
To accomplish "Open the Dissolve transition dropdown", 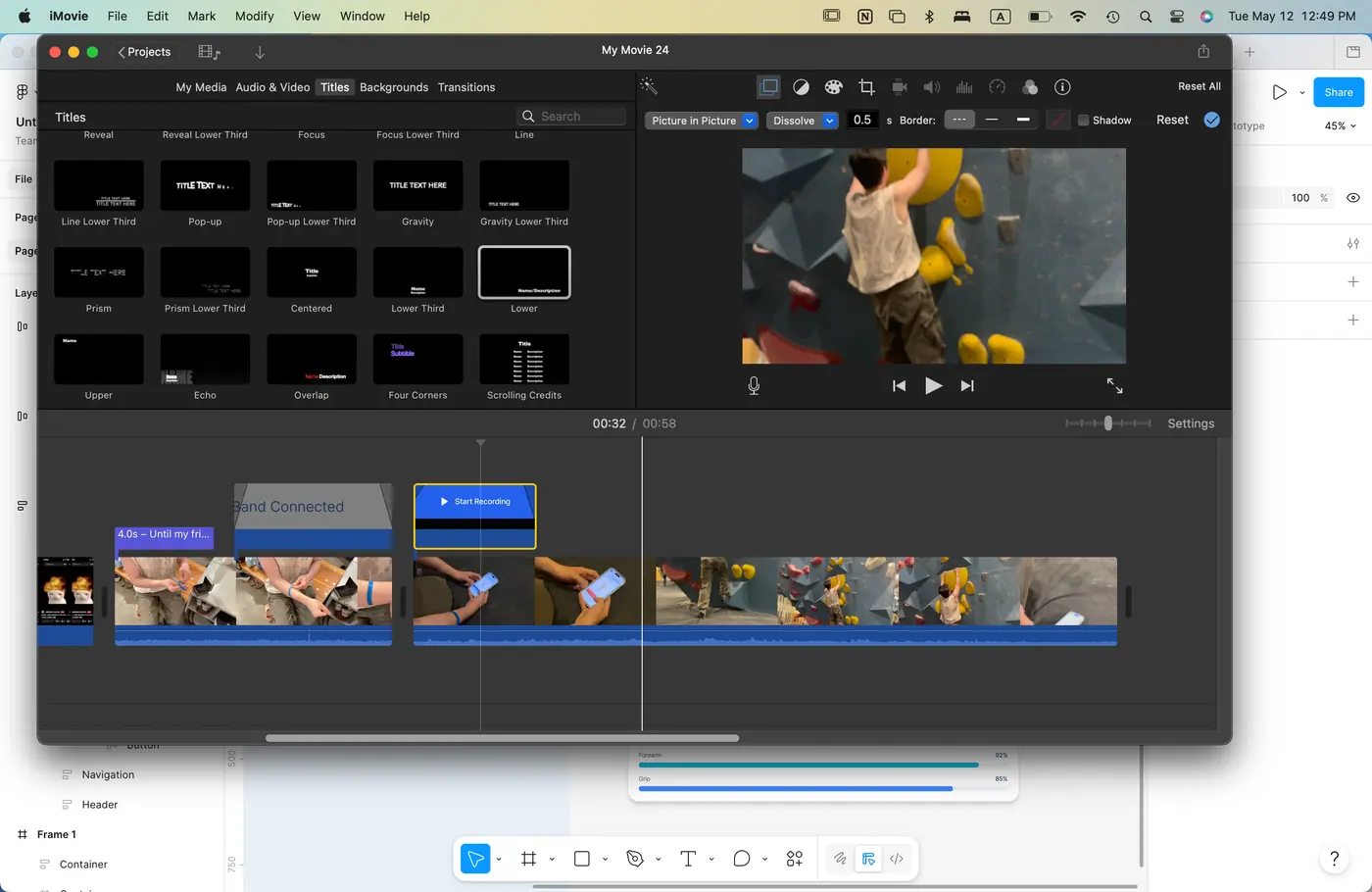I will click(x=802, y=121).
